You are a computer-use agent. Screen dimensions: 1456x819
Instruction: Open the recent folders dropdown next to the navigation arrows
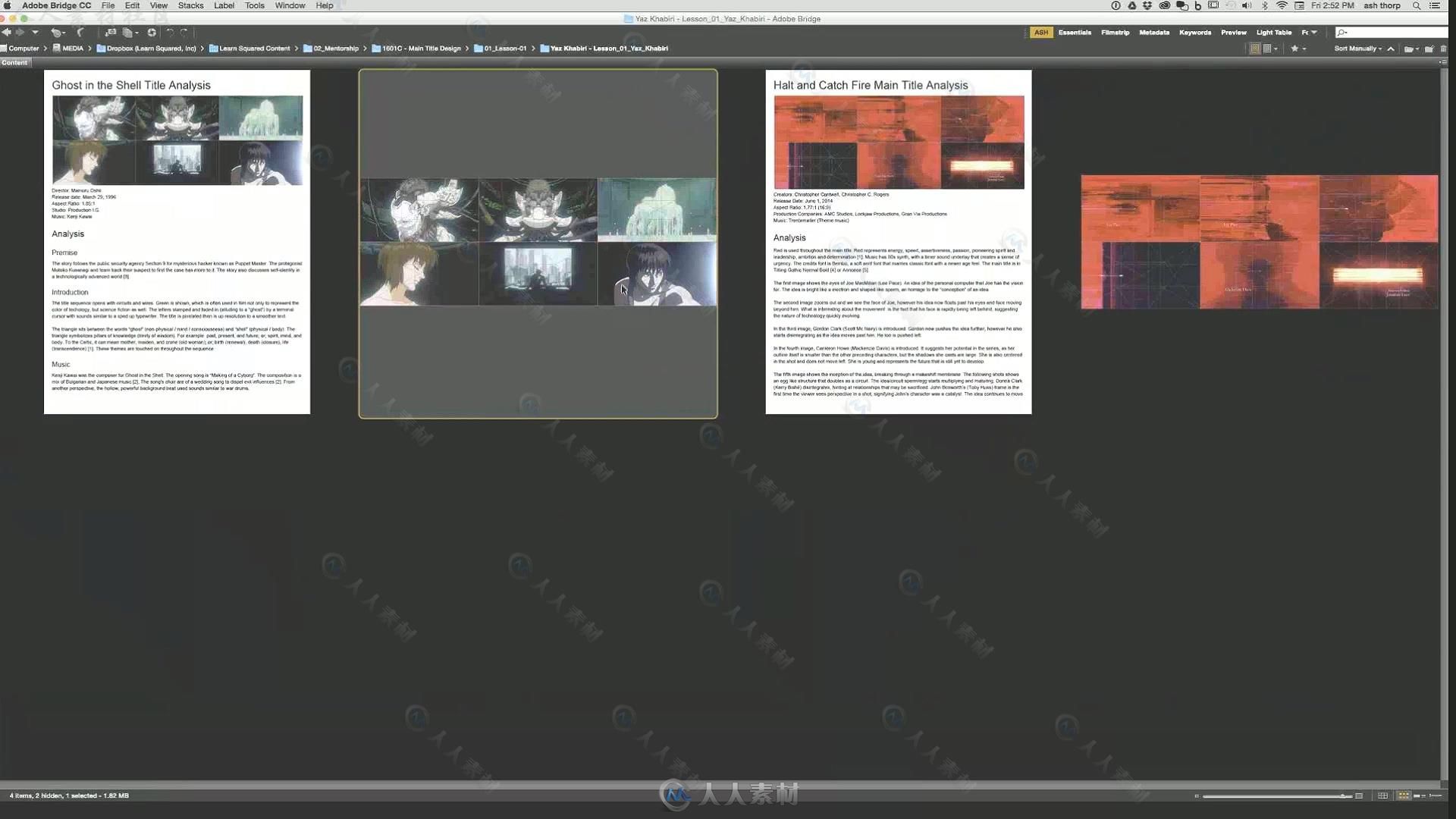tap(35, 33)
